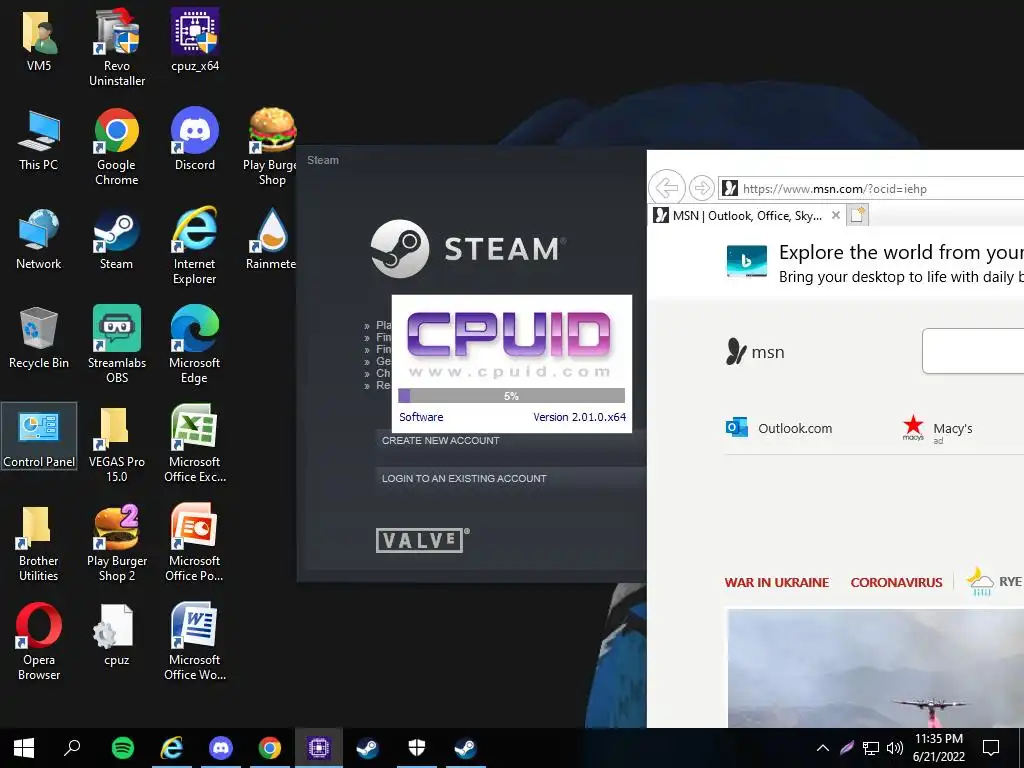Click the Valve logo in Steam window
This screenshot has height=768, width=1024.
(x=422, y=540)
